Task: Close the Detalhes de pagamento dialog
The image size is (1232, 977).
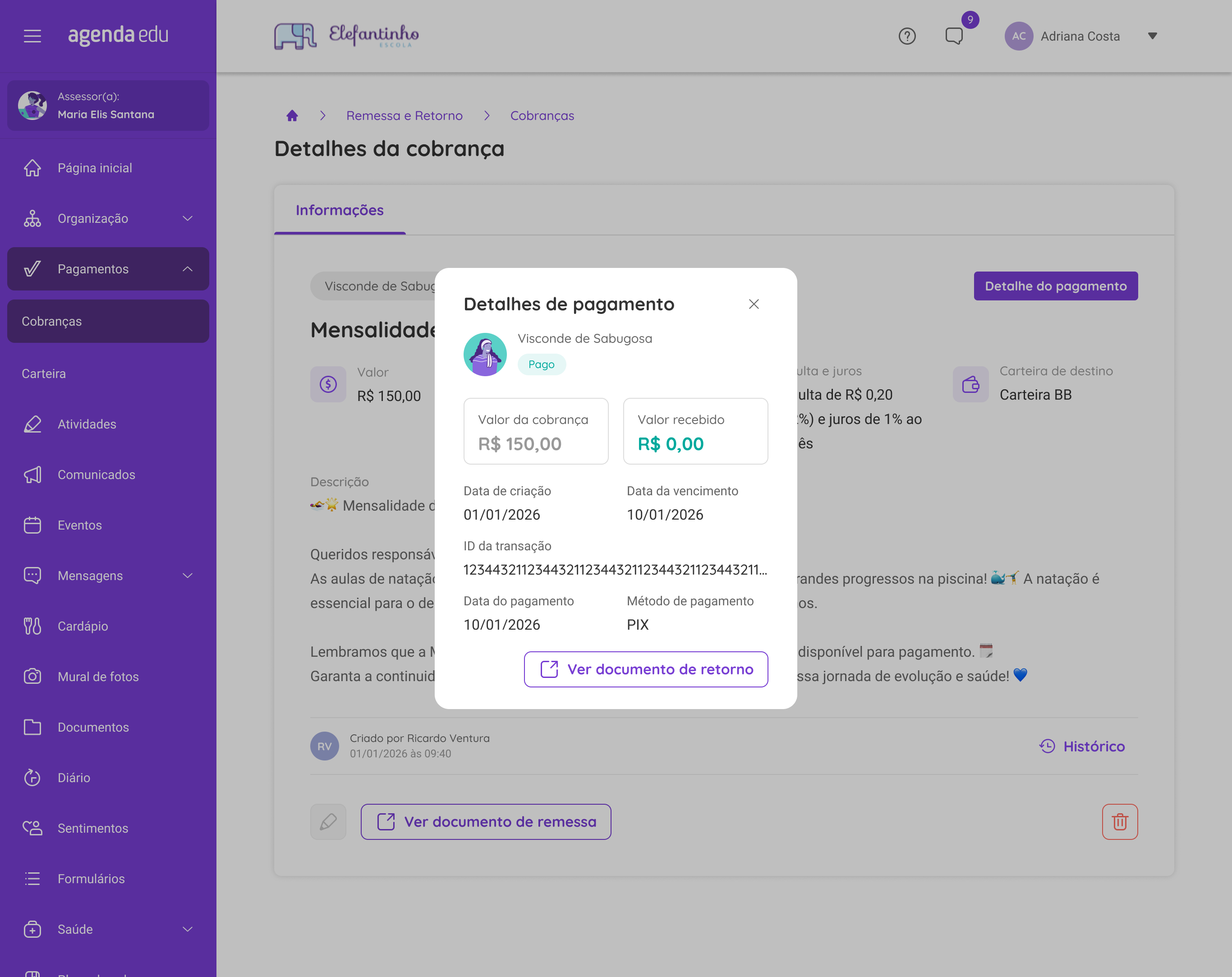Action: 754,304
